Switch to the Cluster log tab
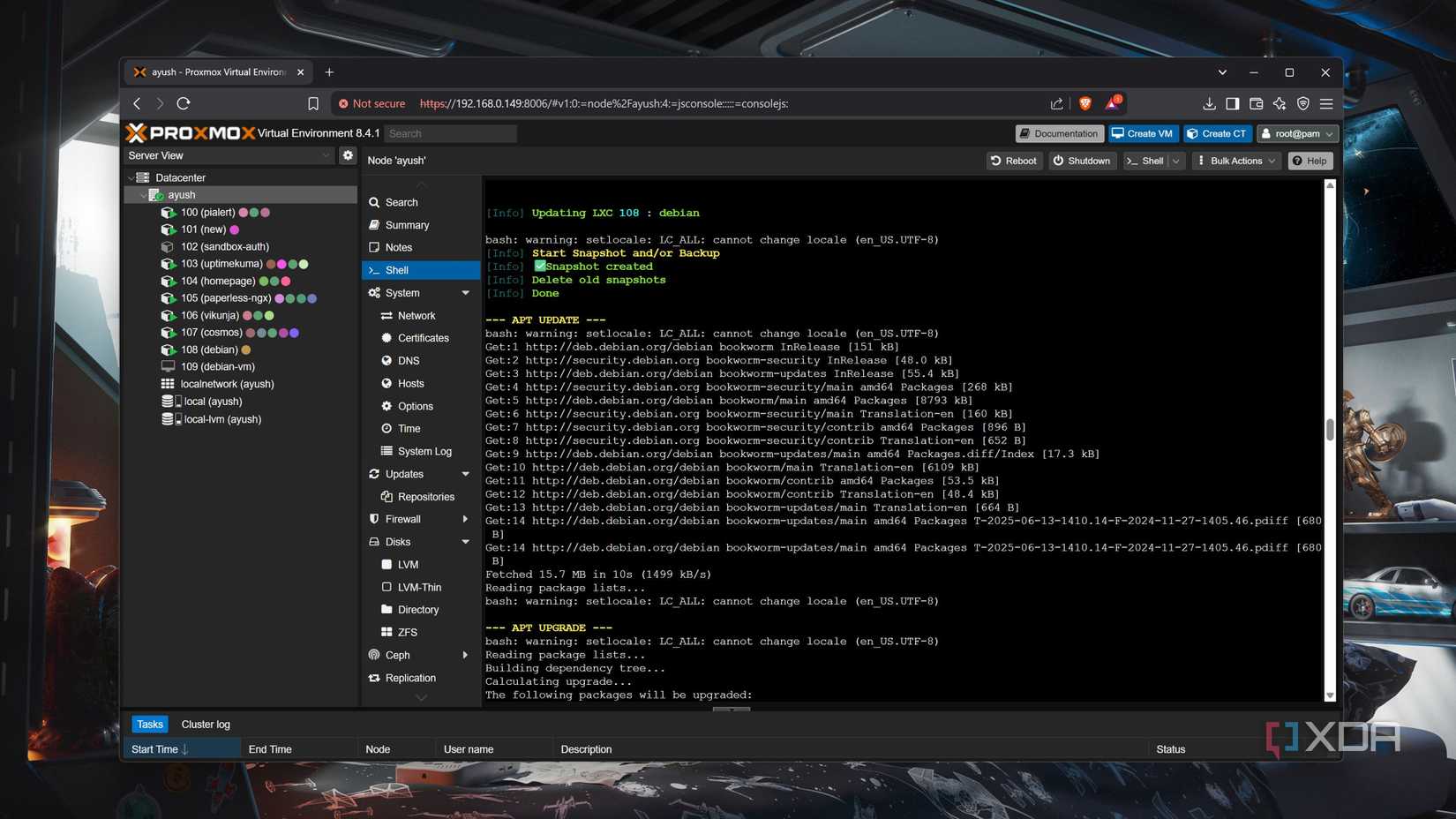The height and width of the screenshot is (819, 1456). point(206,724)
